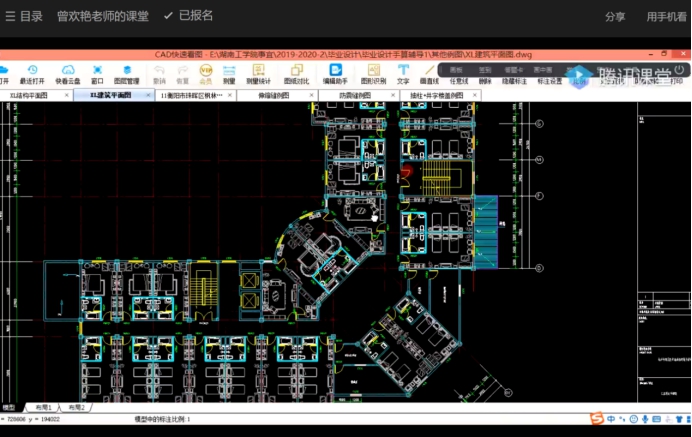Switch to the 伸缩缝剖图 tab

coord(273,95)
